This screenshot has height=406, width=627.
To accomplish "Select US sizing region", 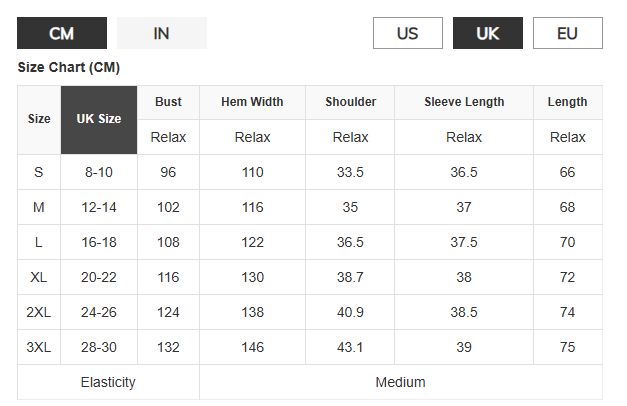I will coord(407,33).
